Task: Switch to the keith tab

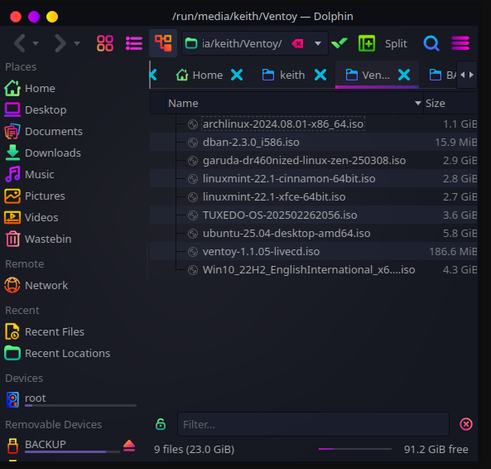Action: click(x=283, y=75)
